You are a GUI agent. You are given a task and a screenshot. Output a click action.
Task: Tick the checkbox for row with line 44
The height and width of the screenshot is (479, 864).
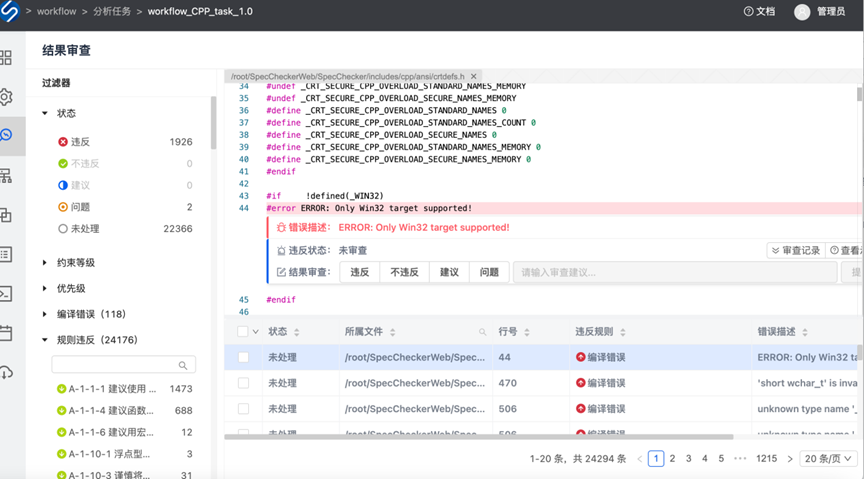tap(243, 357)
